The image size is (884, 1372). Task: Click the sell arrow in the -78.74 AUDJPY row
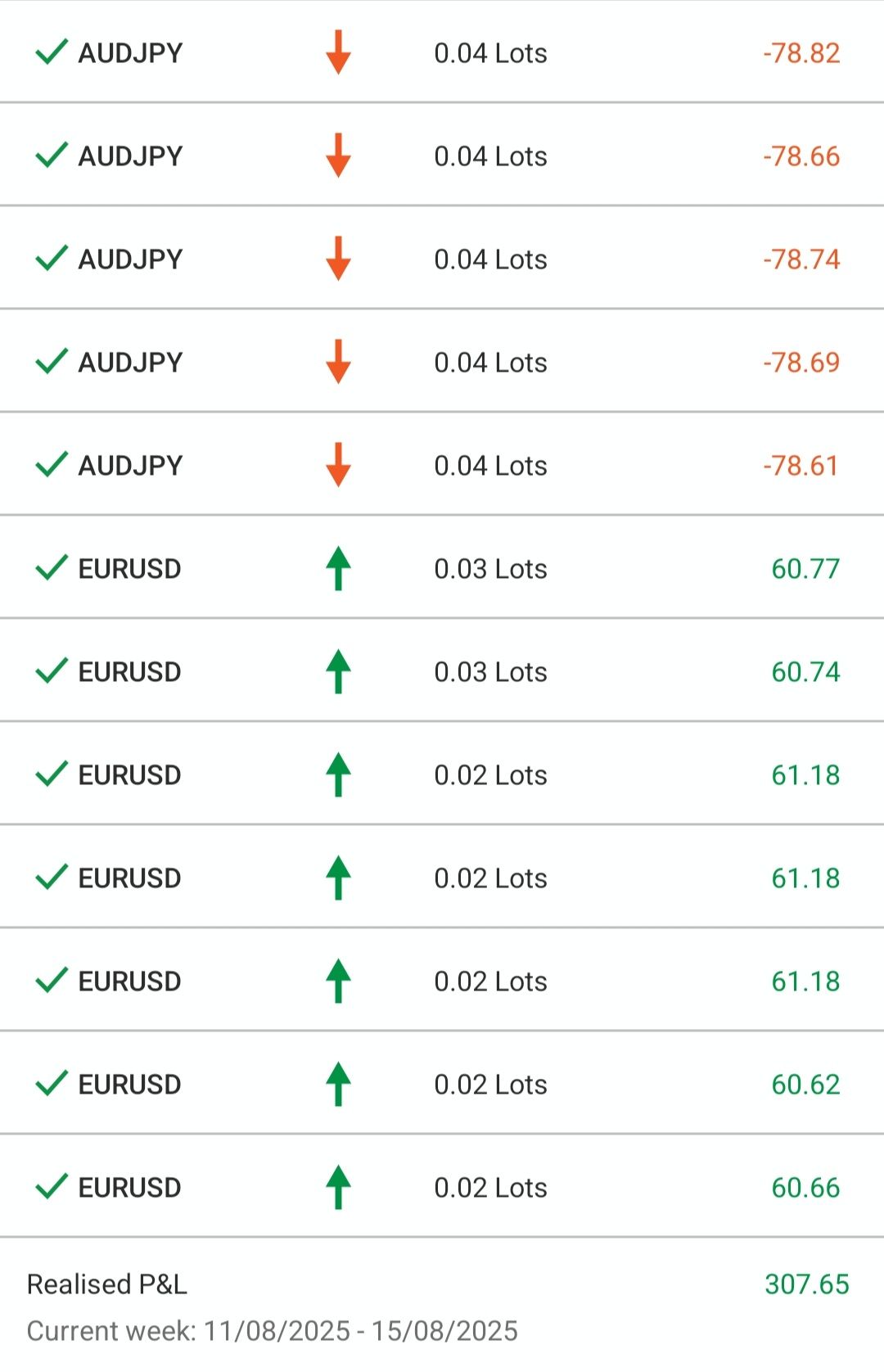(338, 259)
